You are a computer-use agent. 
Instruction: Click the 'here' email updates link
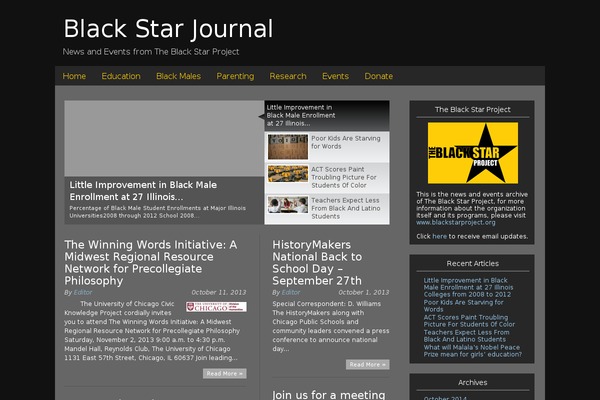[439, 237]
